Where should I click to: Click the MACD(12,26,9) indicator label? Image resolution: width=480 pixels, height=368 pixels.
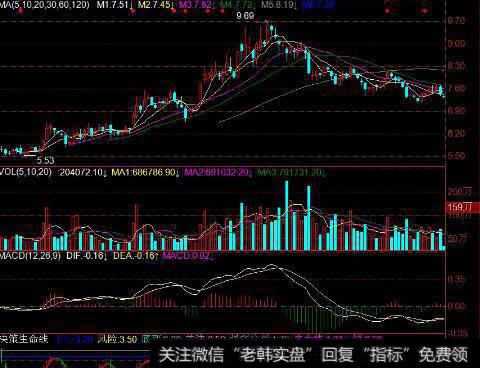pyautogui.click(x=30, y=256)
